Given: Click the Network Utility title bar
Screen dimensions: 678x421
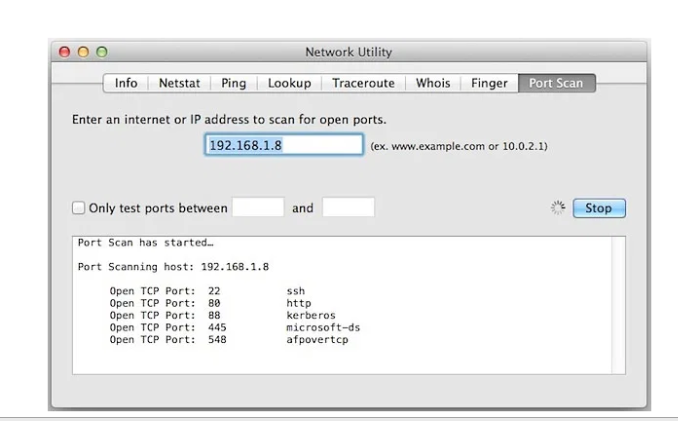Looking at the screenshot, I should tap(348, 52).
